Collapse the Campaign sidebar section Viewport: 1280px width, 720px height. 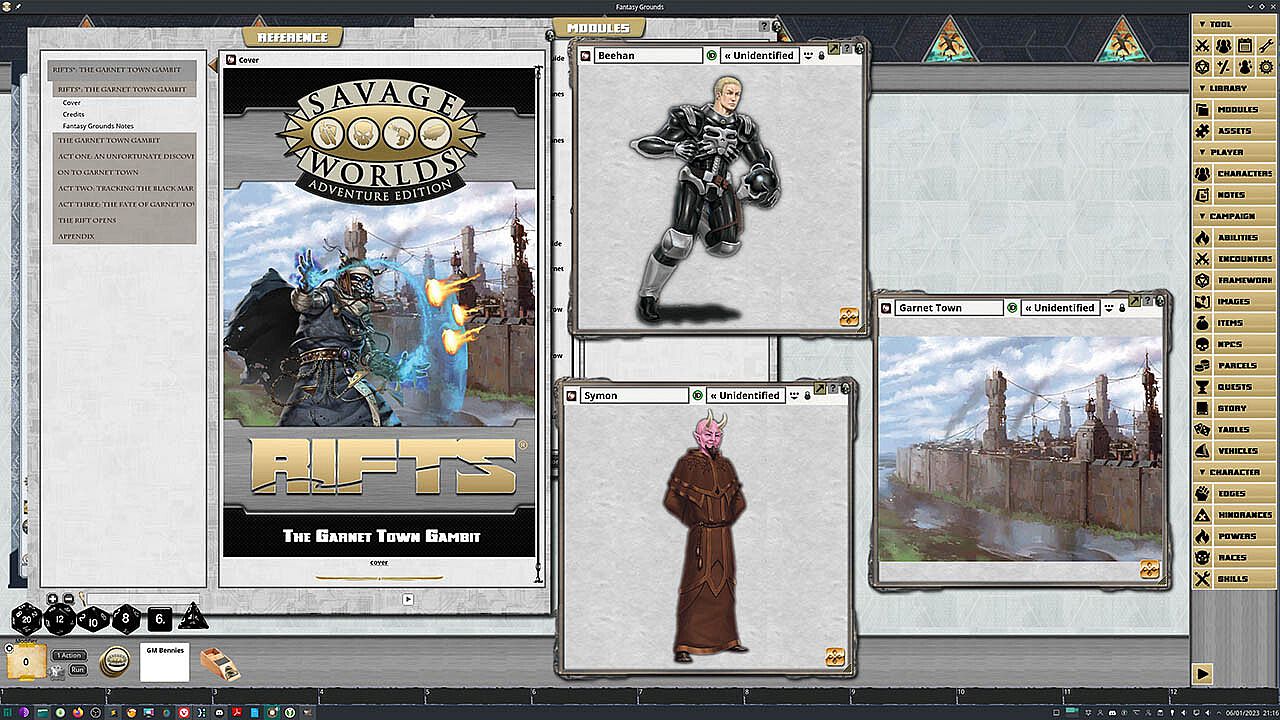(x=1234, y=216)
